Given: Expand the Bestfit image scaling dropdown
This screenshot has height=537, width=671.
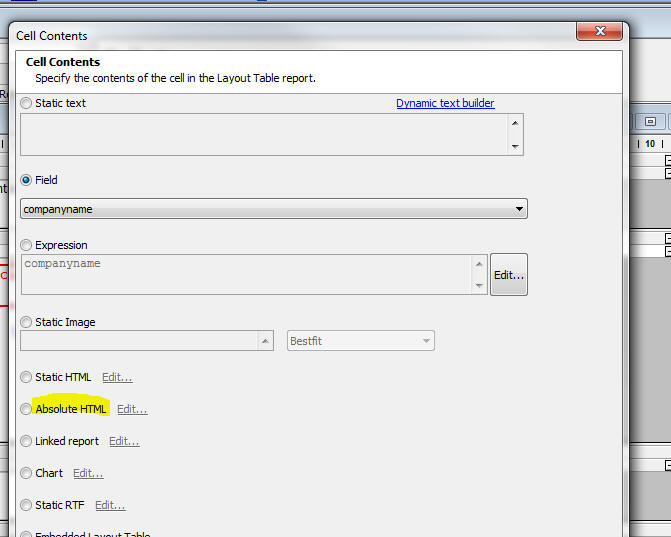Looking at the screenshot, I should pyautogui.click(x=361, y=341).
